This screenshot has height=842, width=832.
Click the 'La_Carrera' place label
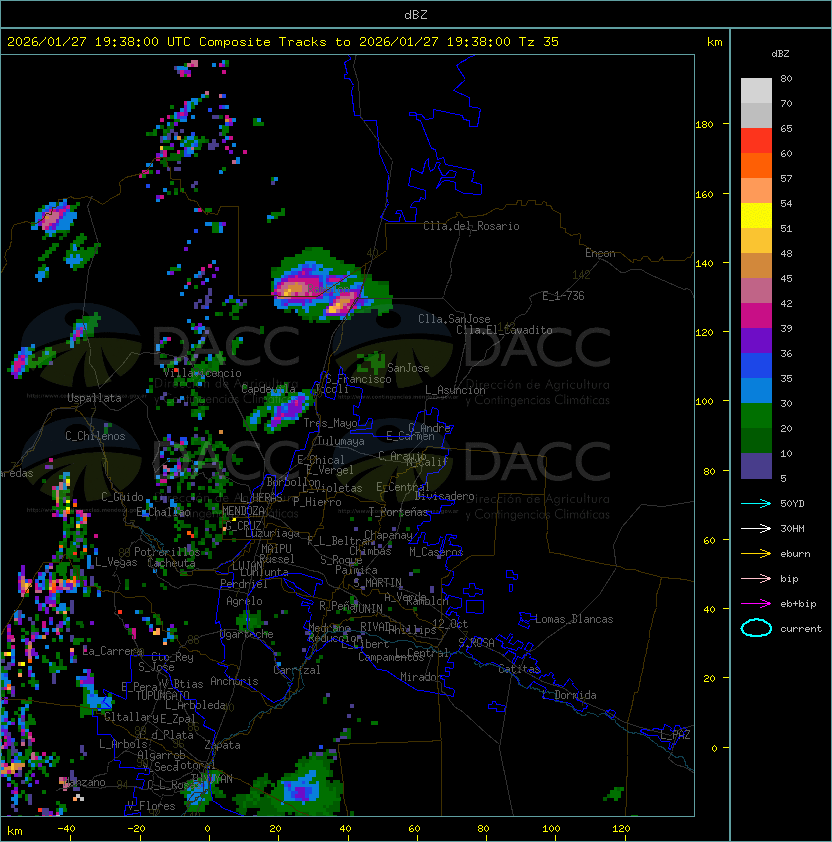click(112, 651)
